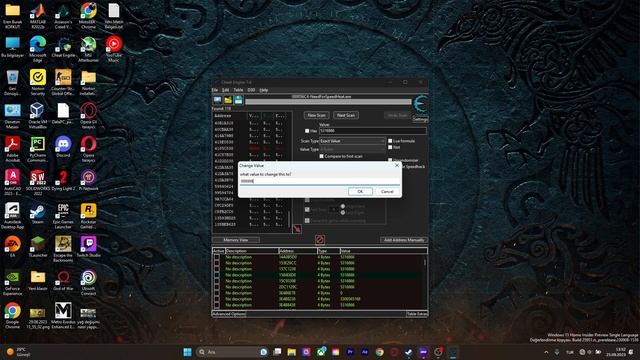
Task: Click Table Extras at bottom right
Action: (417, 314)
